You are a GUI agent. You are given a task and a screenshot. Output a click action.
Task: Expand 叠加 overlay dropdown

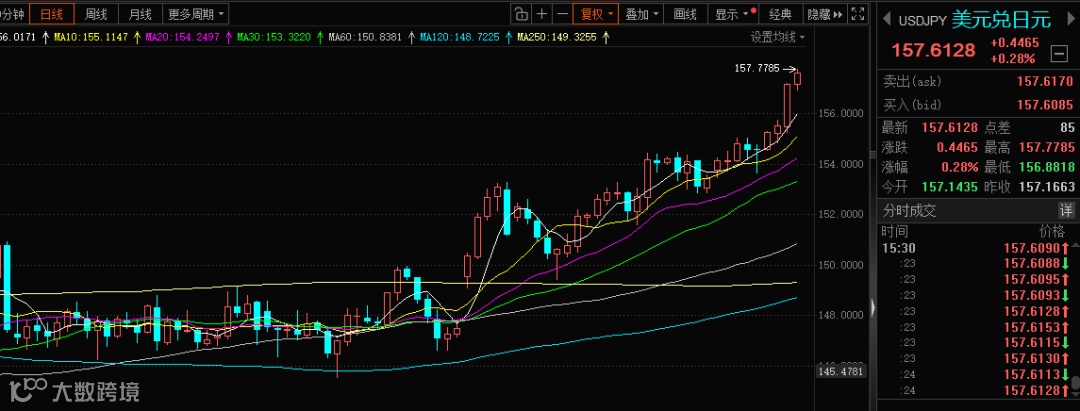pos(642,14)
